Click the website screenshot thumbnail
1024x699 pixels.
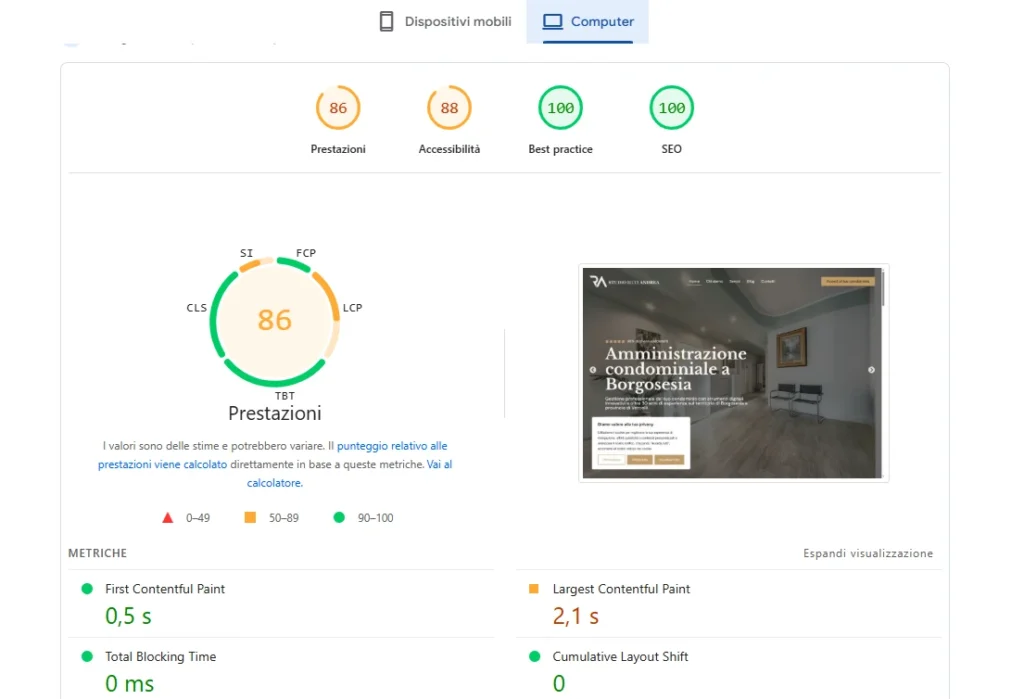click(733, 372)
